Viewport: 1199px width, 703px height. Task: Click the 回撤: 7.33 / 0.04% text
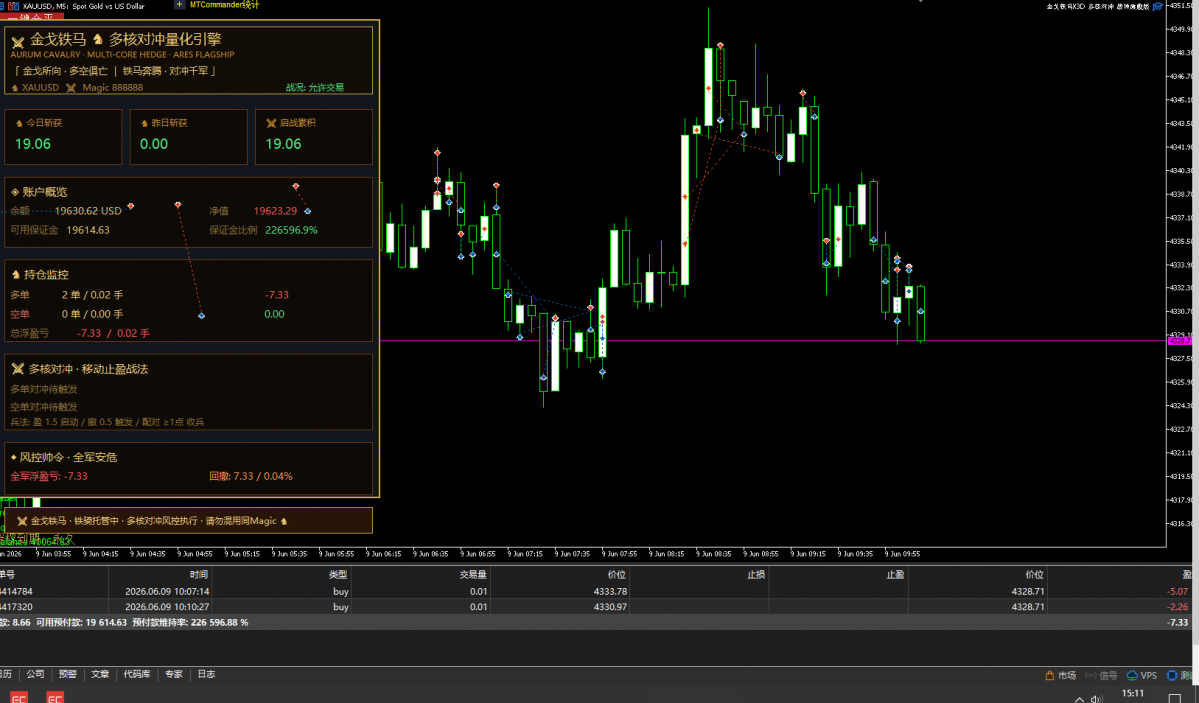point(251,476)
